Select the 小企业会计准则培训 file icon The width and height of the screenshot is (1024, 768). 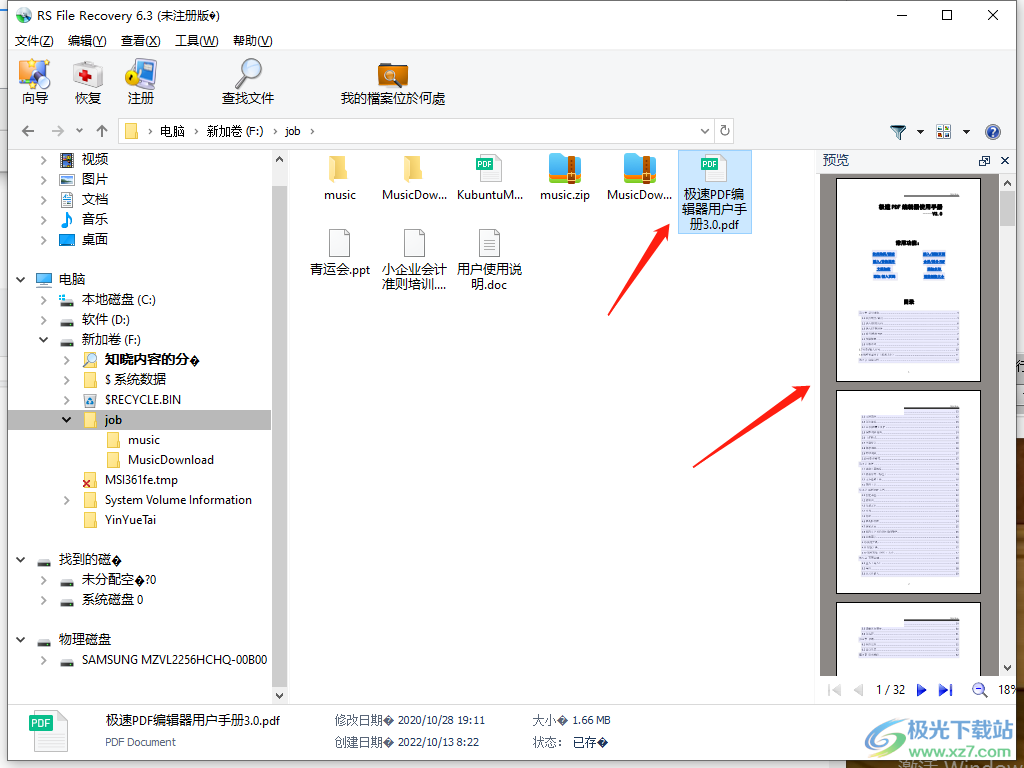pos(414,243)
